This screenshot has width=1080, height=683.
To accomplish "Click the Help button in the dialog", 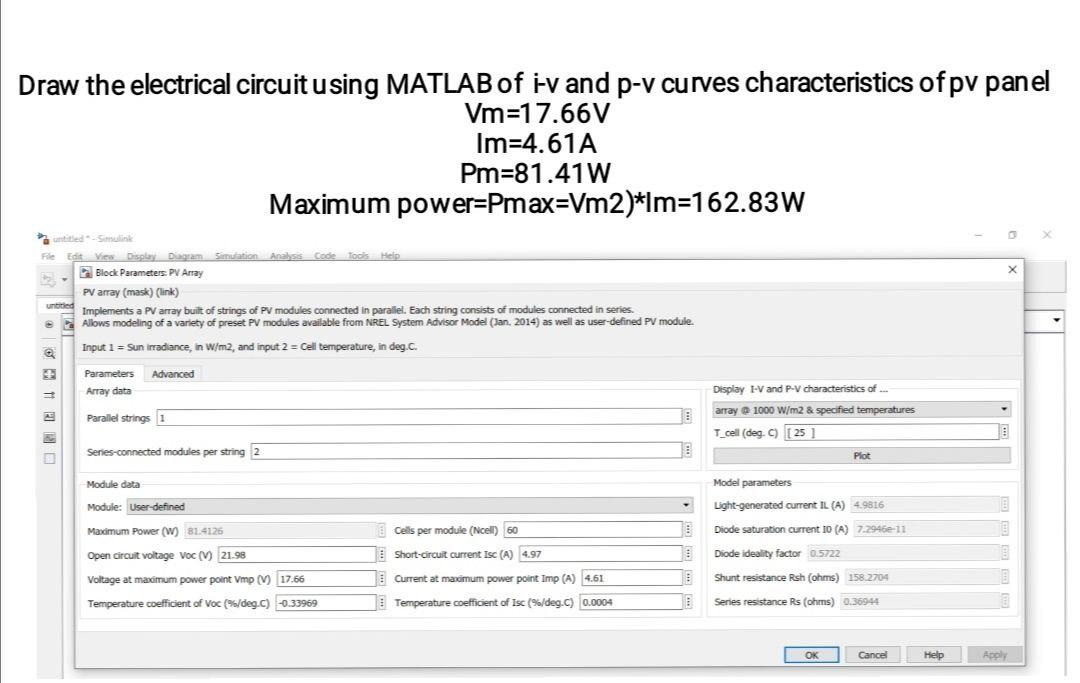I will 934,655.
